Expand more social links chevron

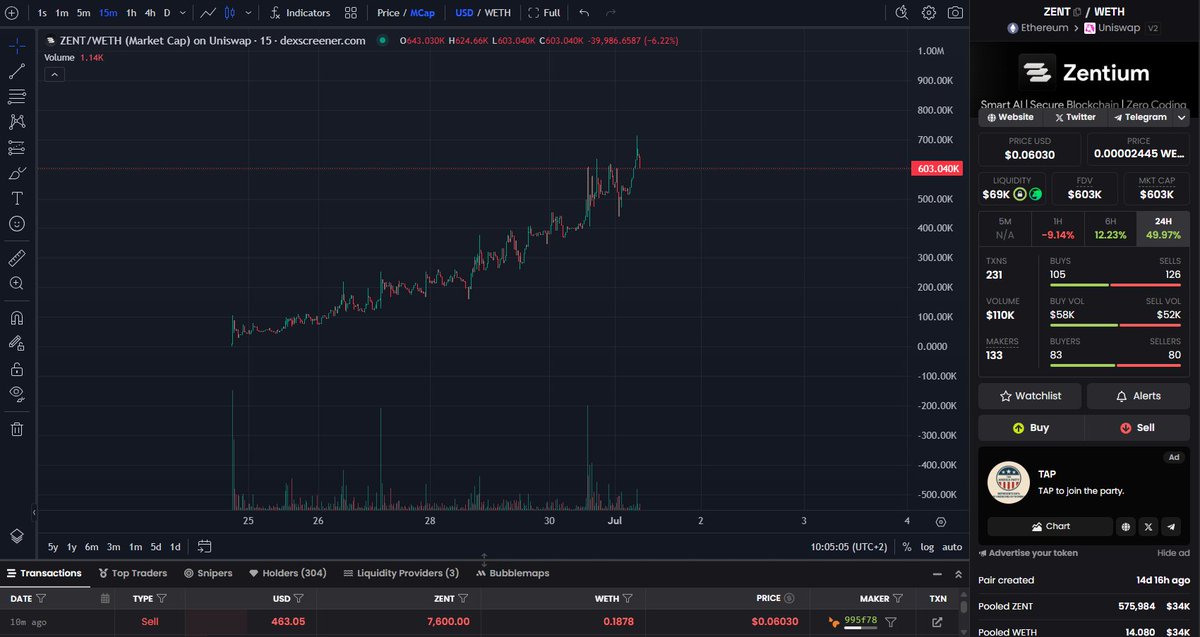pos(1181,117)
